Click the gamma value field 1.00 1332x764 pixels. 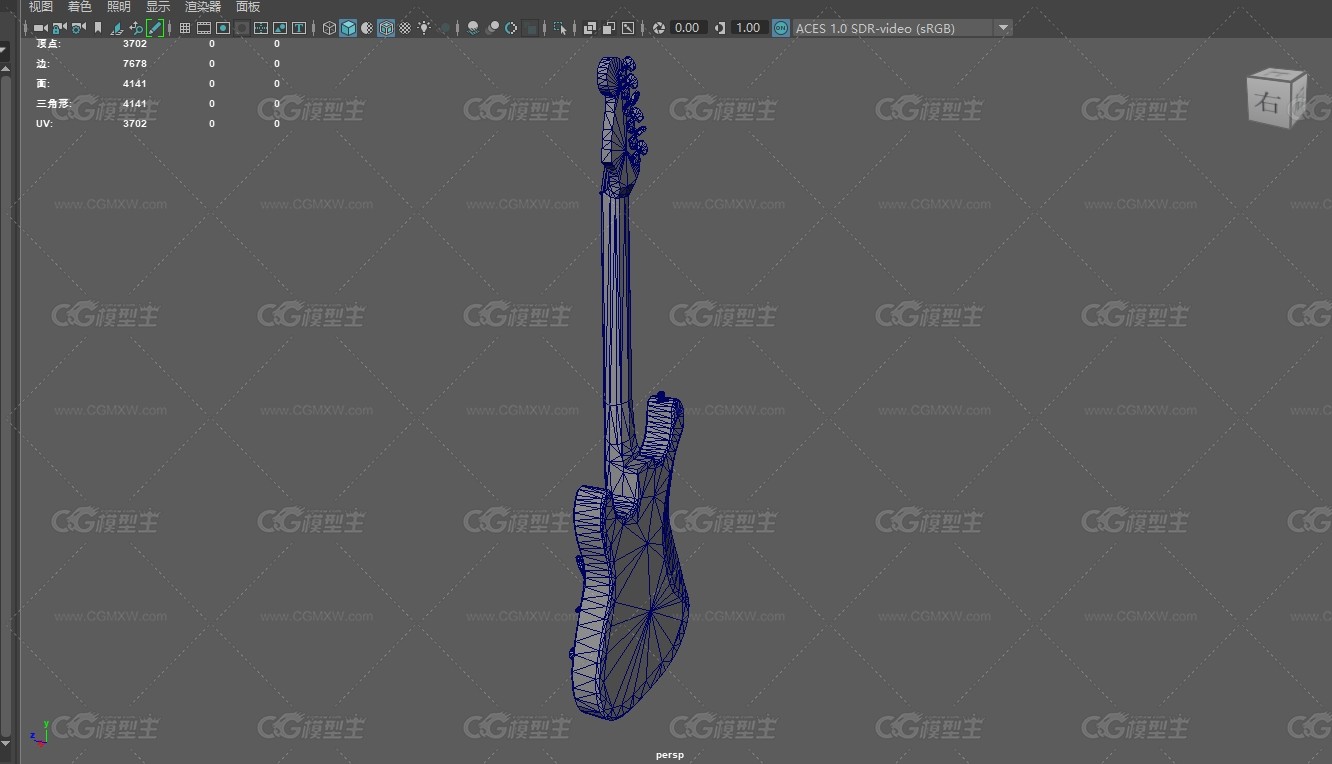(749, 28)
